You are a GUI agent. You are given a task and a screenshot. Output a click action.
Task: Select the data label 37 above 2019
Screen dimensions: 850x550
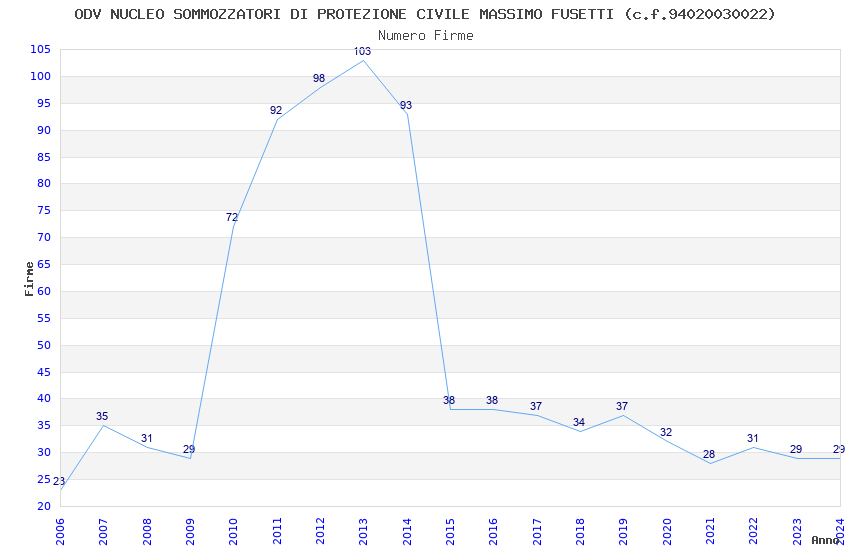click(622, 406)
